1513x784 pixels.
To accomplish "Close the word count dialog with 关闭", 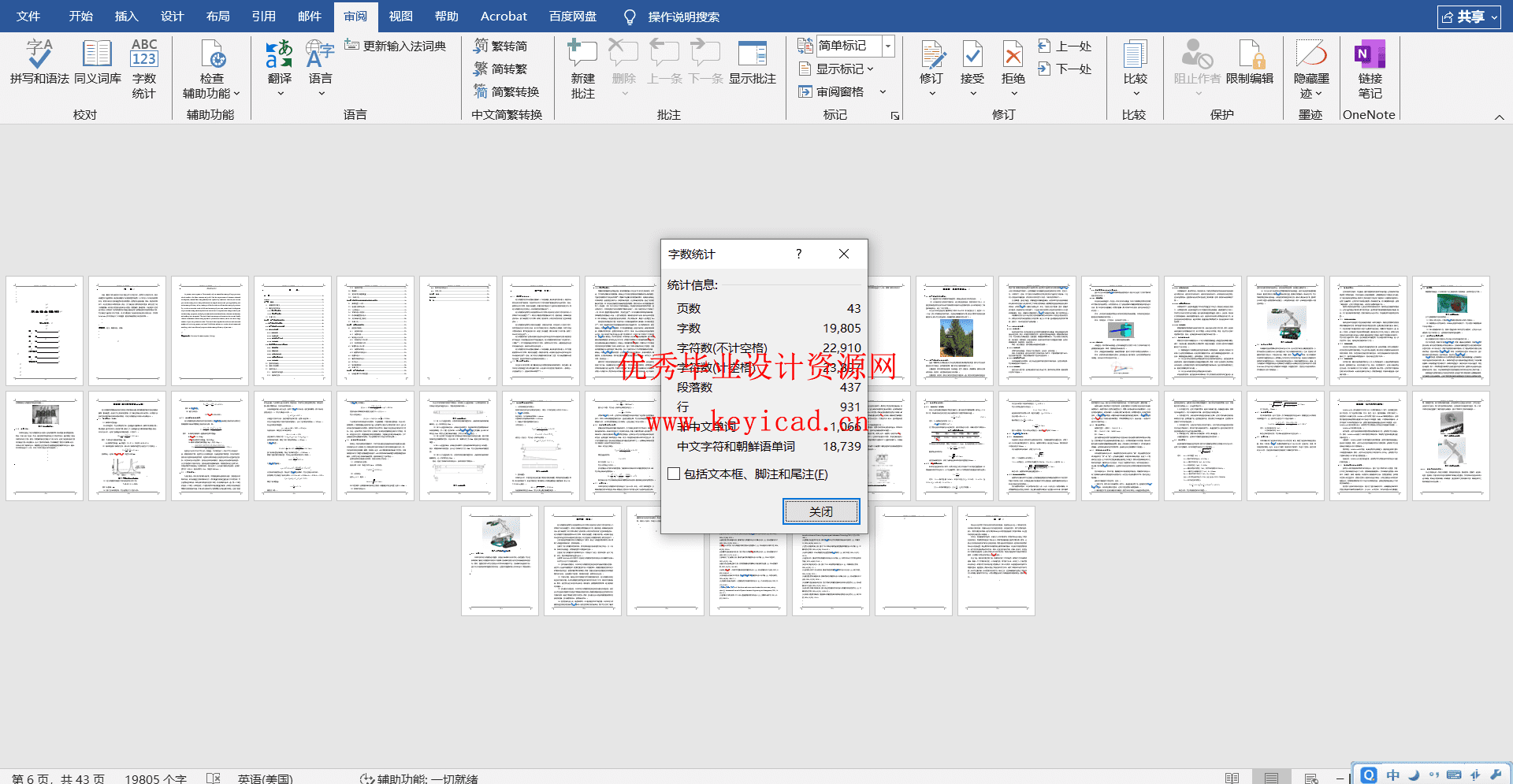I will point(821,511).
